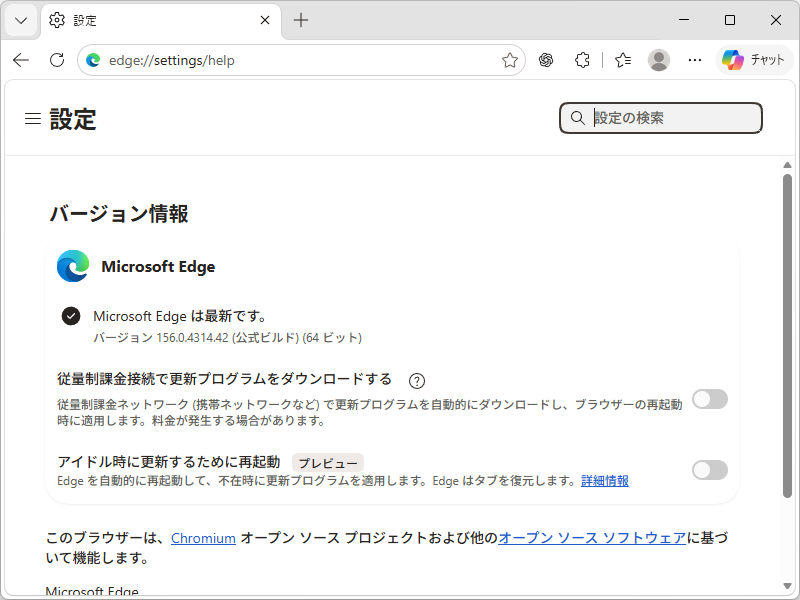
Task: Click the large Microsoft Edge logo
Action: pos(73,266)
